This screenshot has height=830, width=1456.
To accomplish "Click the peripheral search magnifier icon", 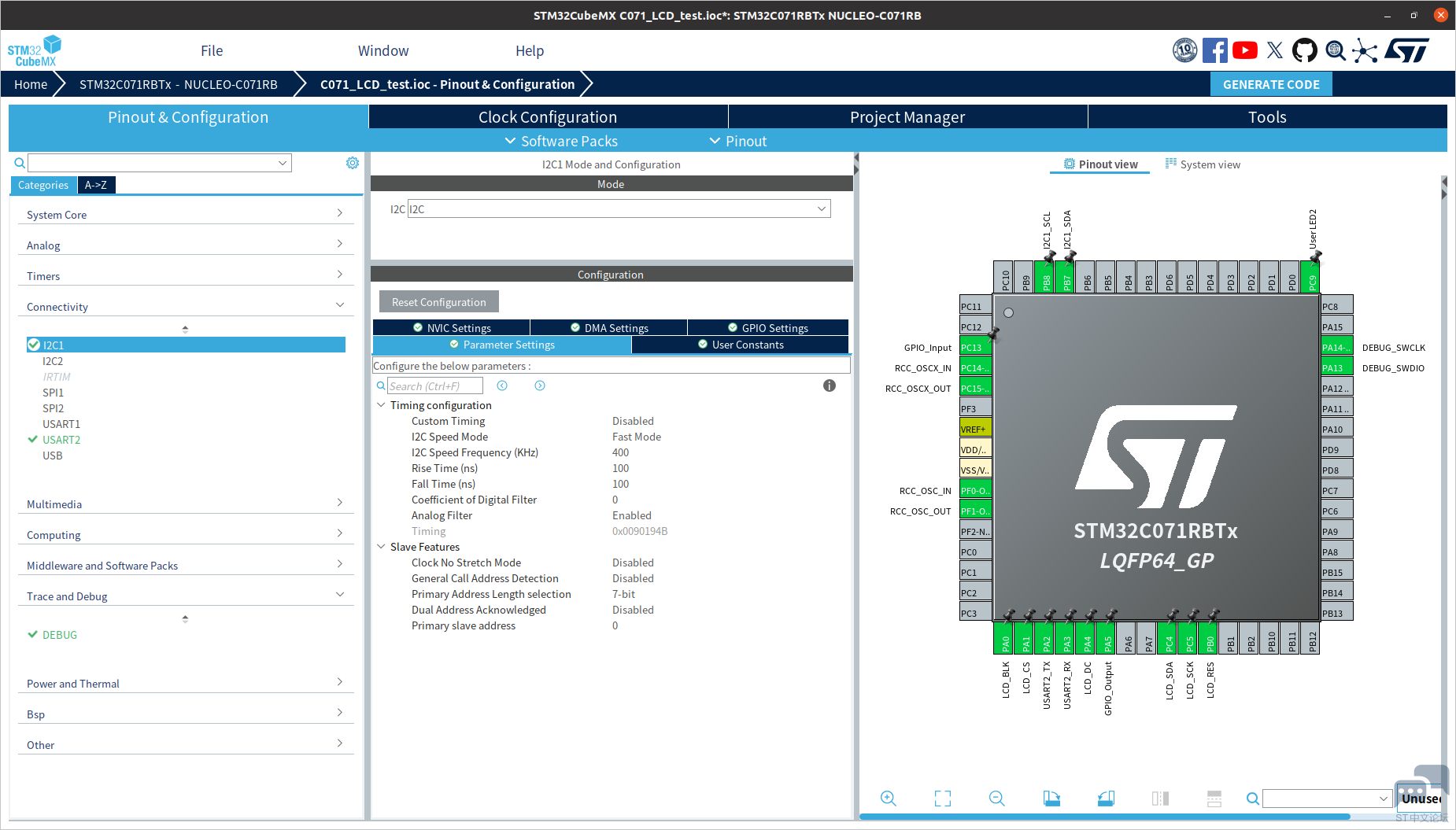I will 20,163.
